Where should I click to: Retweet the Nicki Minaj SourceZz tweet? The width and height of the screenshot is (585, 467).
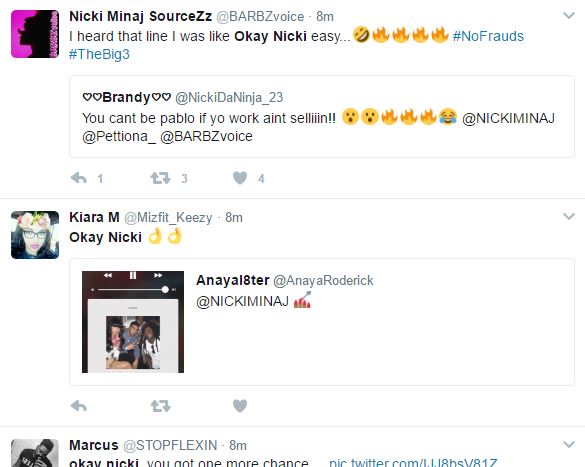click(x=160, y=178)
